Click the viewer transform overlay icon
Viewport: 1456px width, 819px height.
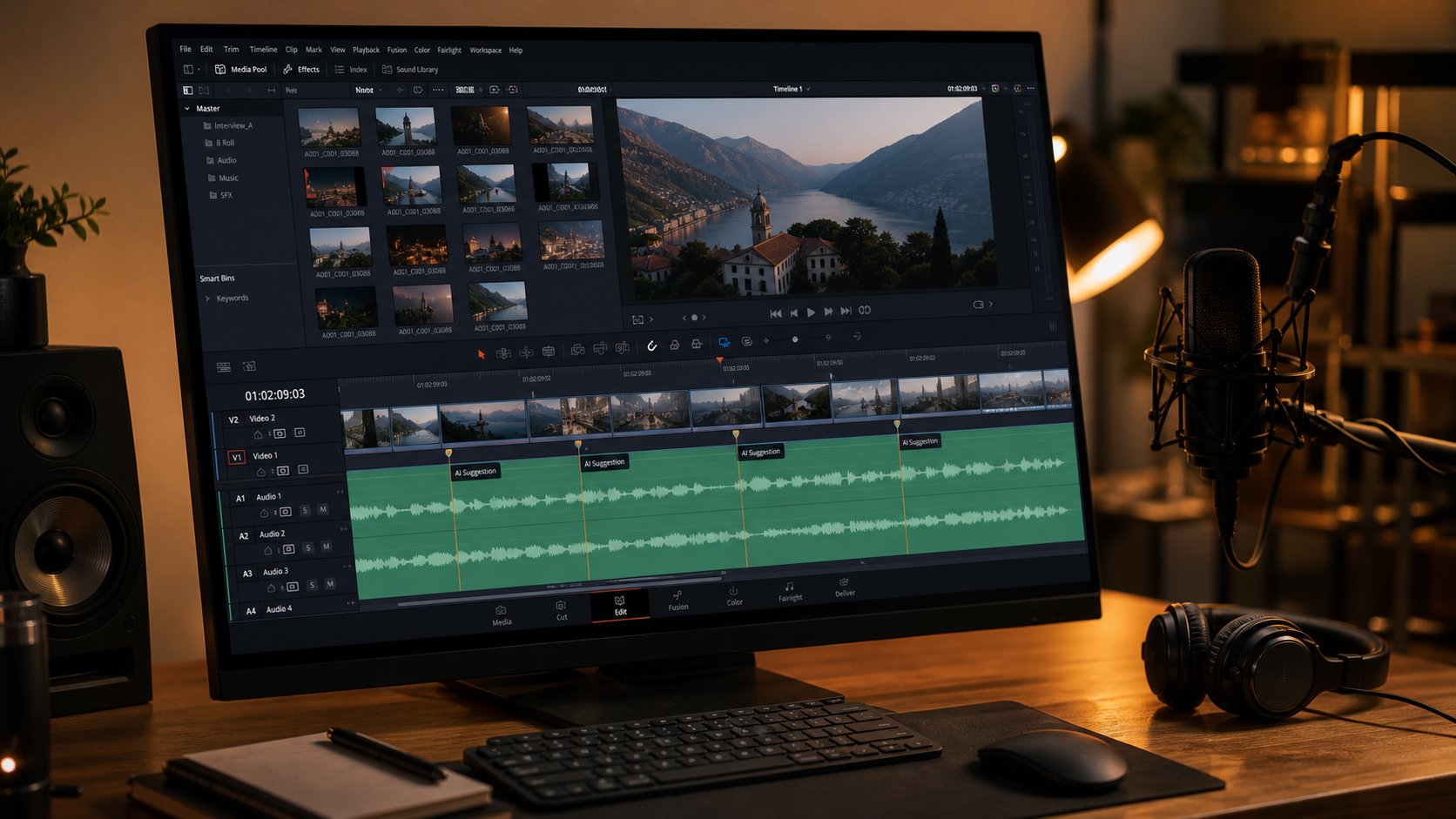637,319
